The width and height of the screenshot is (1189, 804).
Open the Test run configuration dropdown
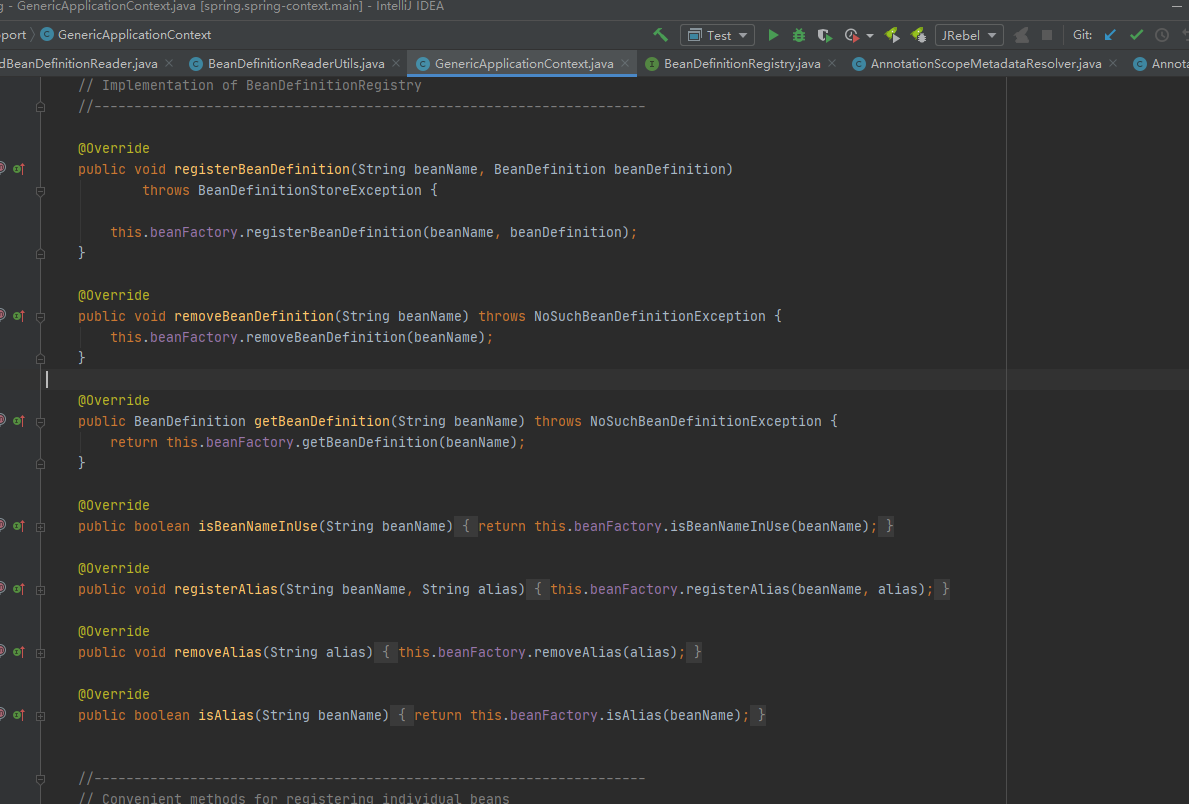pos(719,35)
